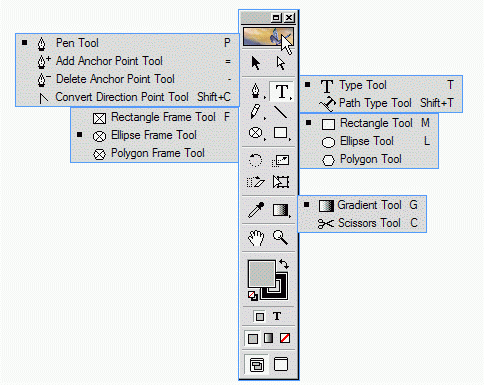This screenshot has height=385, width=484.
Task: Click the gray Fill color swatch
Action: (x=261, y=274)
